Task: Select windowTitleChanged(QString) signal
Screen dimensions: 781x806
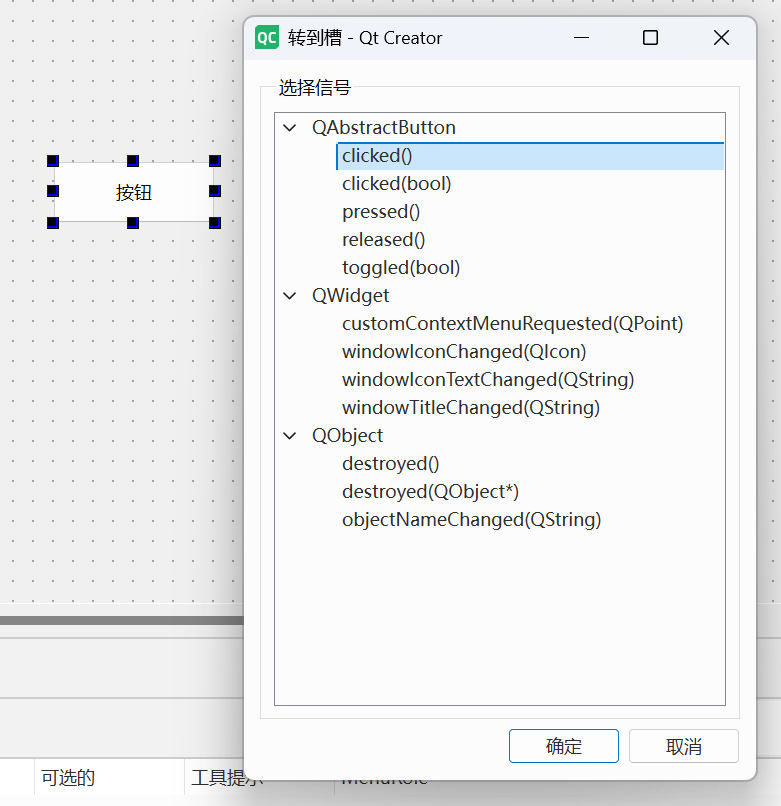Action: (471, 407)
